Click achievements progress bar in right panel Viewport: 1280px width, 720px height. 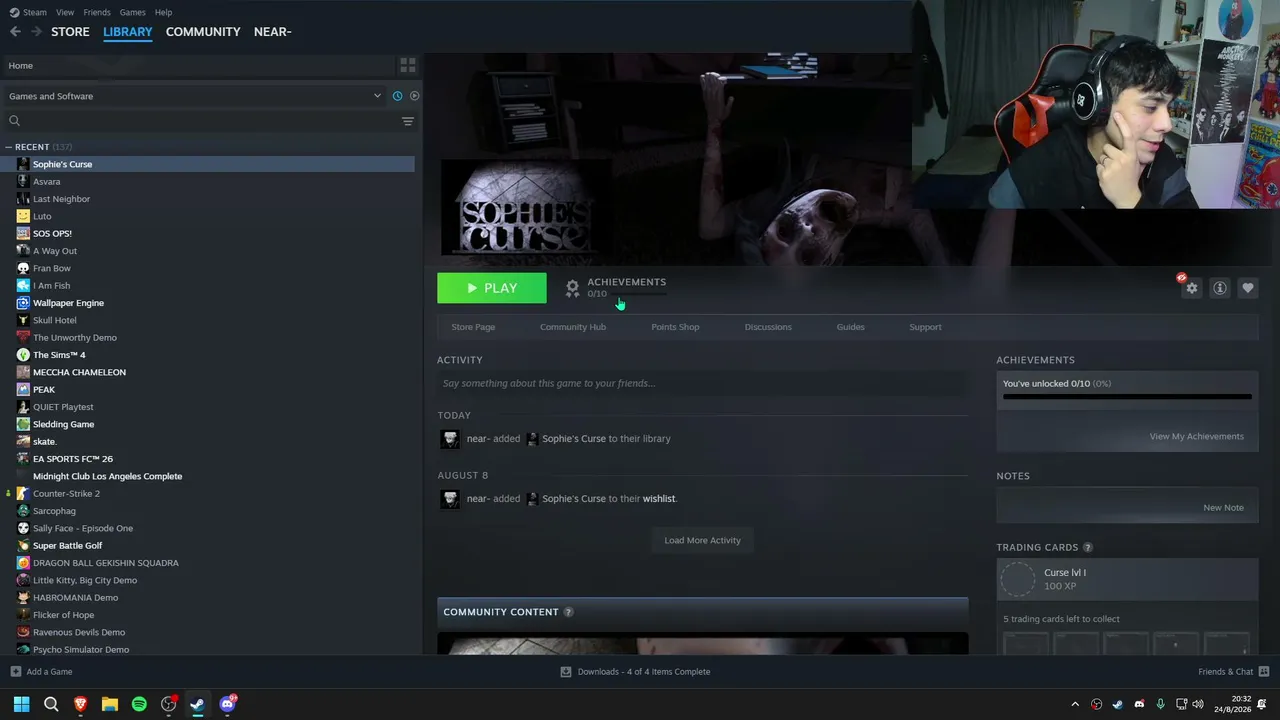[1127, 397]
